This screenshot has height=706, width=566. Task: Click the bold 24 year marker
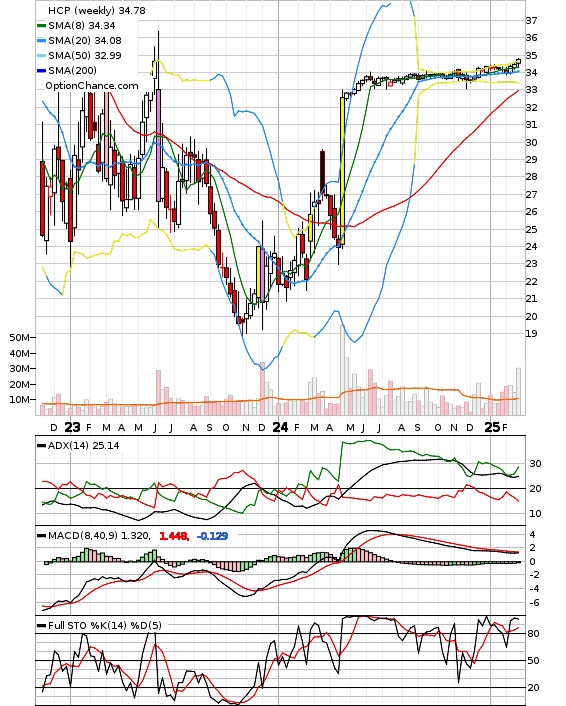click(x=280, y=427)
